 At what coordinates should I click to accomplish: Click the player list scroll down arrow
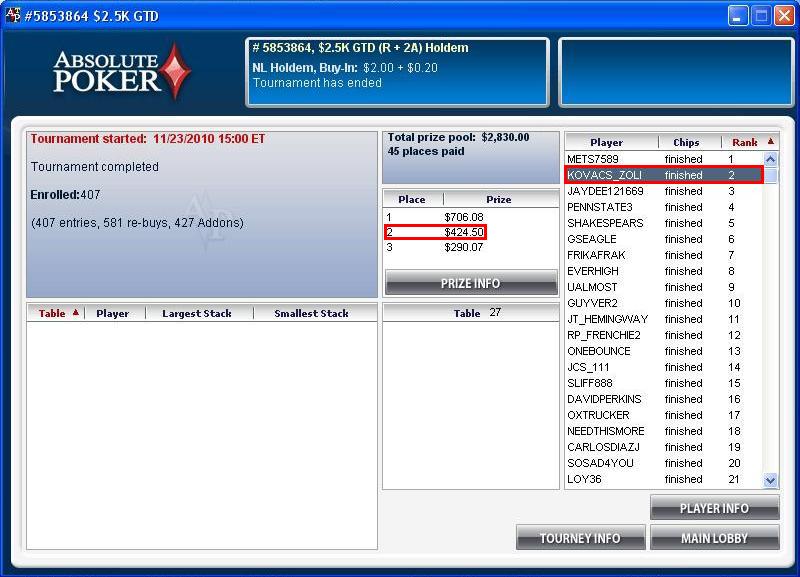coord(770,480)
